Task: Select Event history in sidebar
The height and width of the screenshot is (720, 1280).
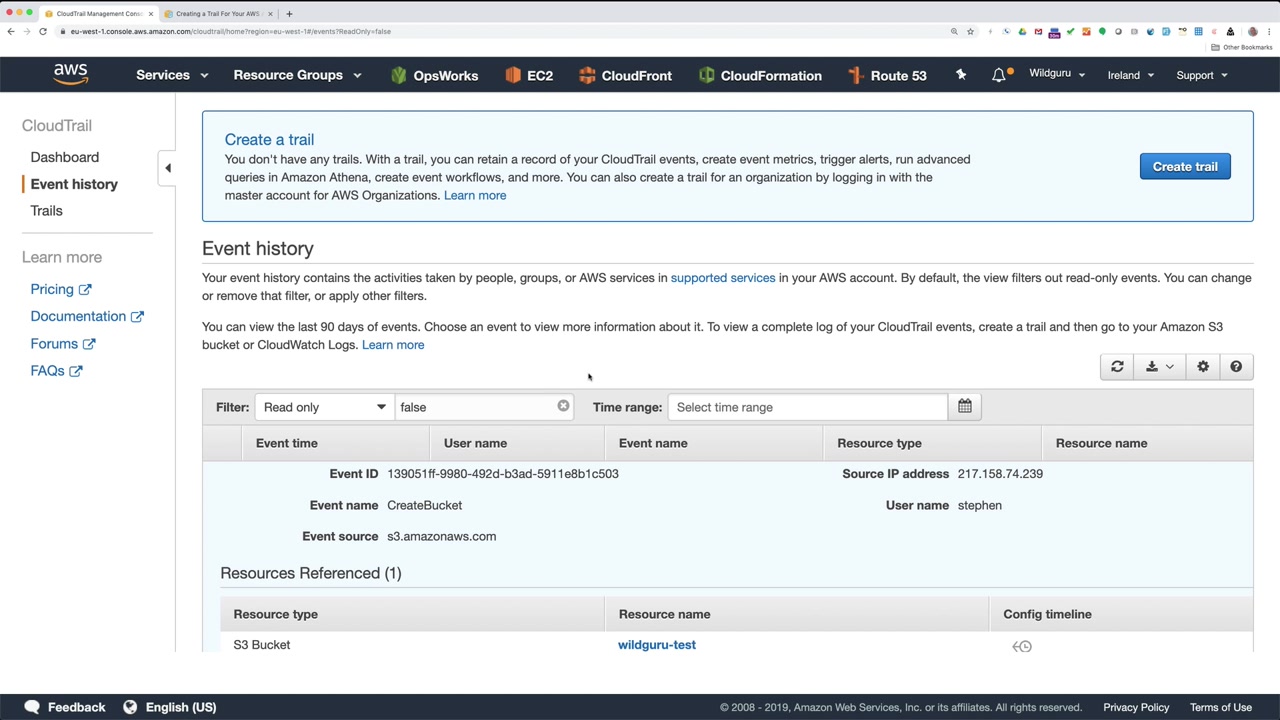Action: point(74,184)
